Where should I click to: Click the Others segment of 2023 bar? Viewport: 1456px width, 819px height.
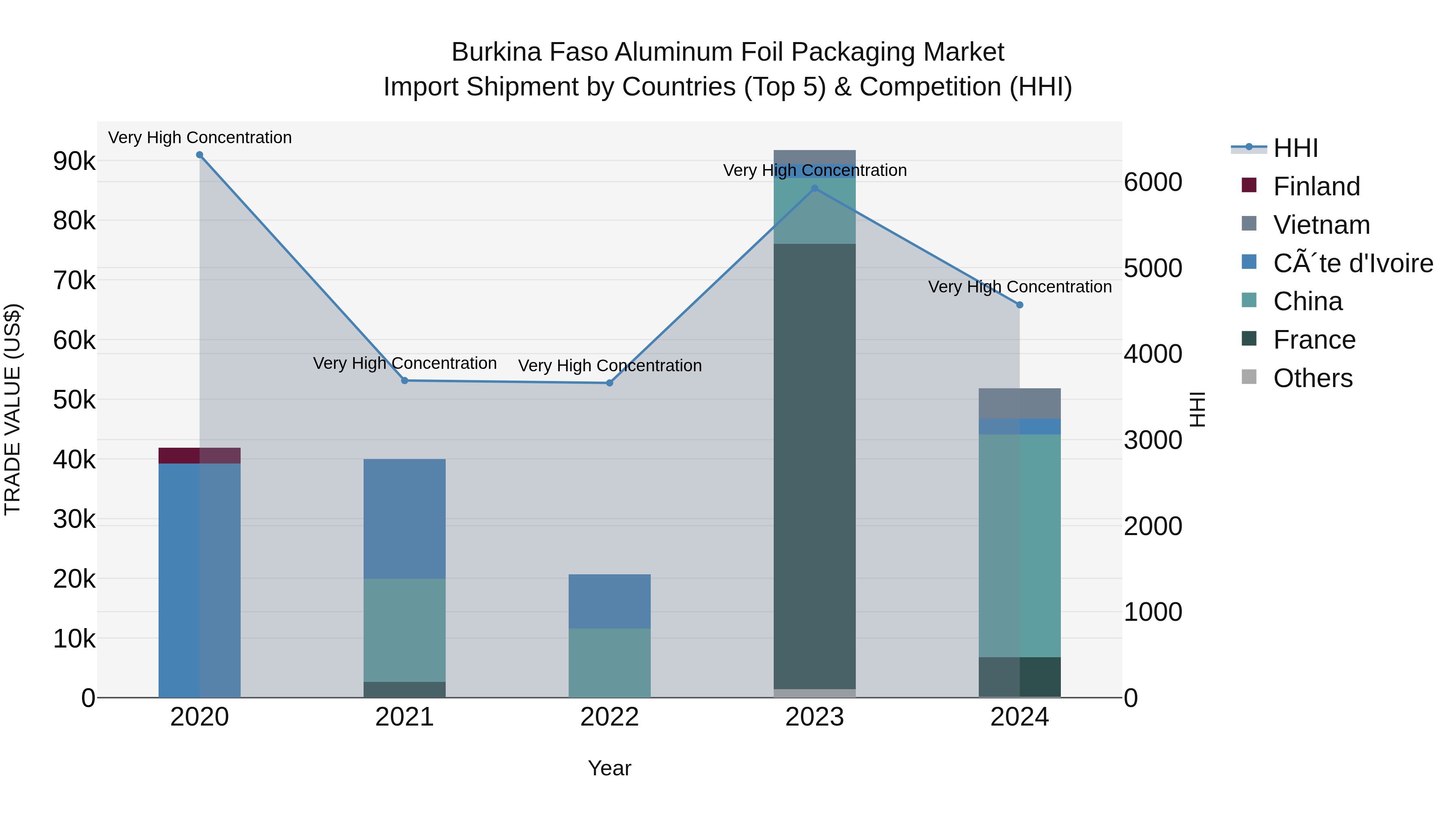(x=815, y=694)
